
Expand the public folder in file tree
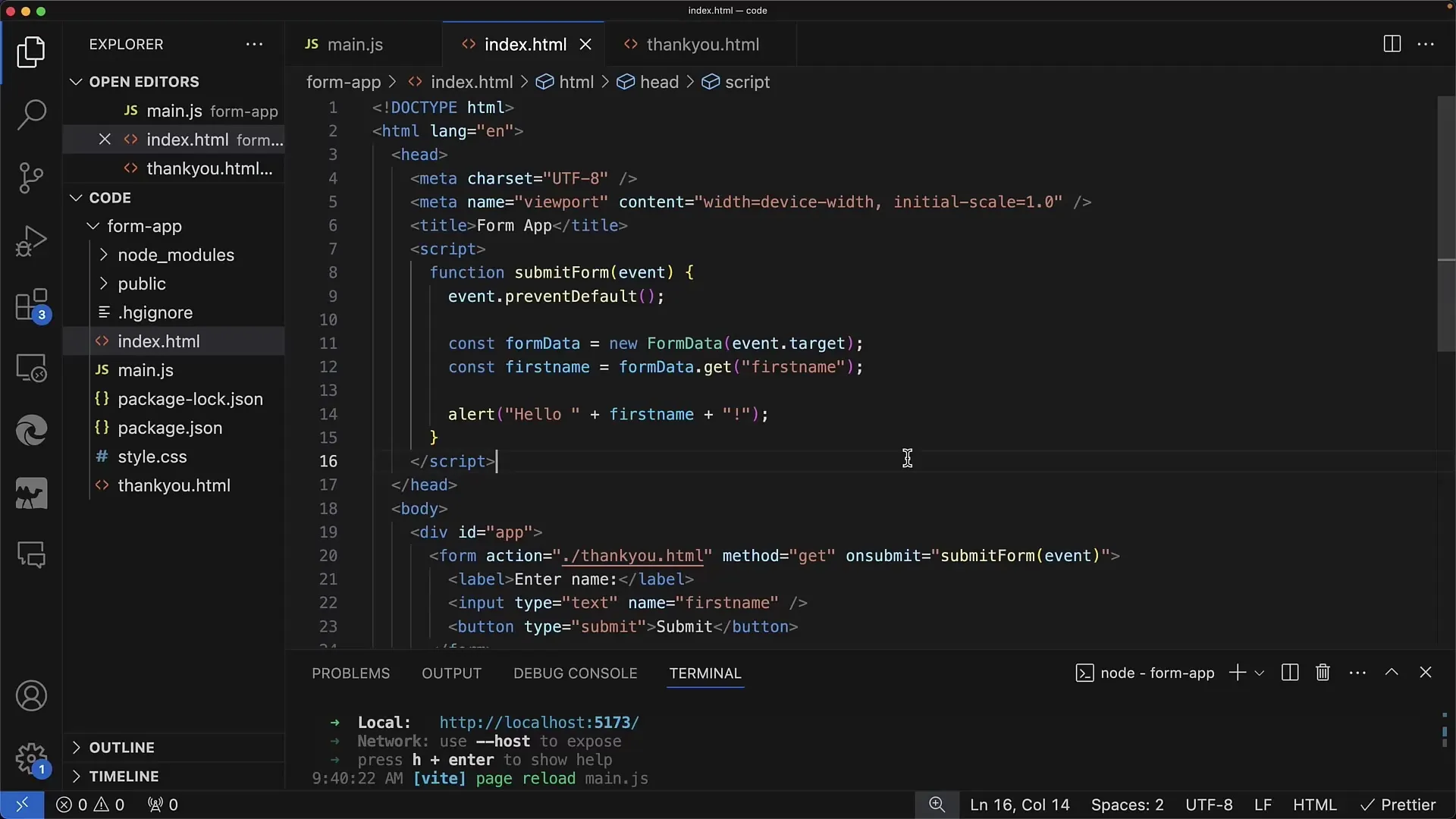click(x=104, y=283)
